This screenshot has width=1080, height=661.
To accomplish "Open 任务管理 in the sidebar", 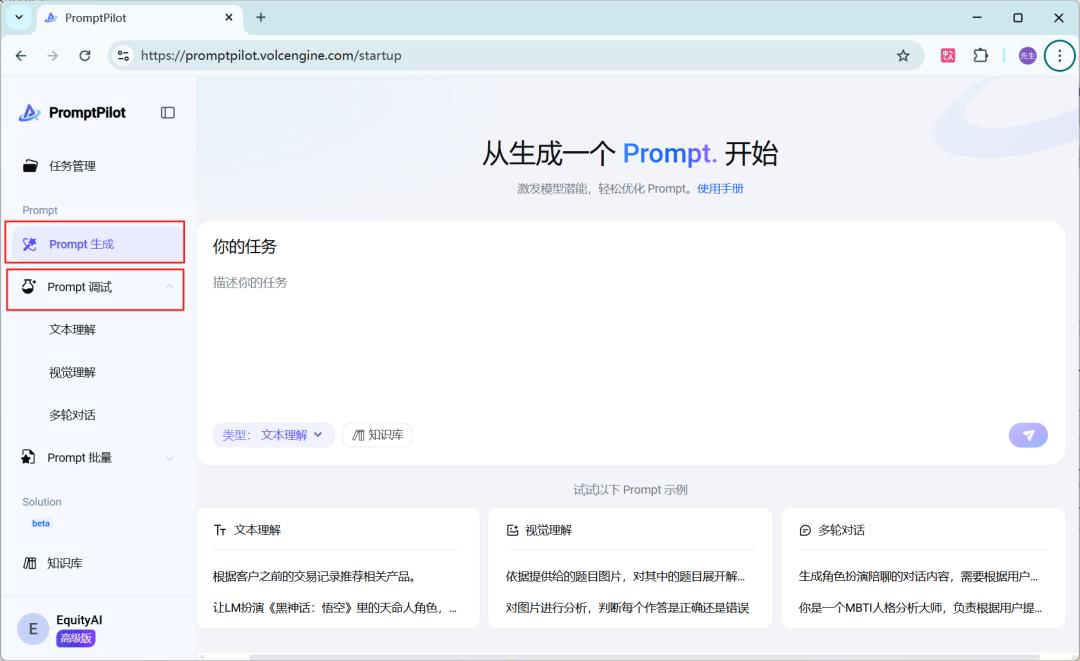I will coord(72,166).
